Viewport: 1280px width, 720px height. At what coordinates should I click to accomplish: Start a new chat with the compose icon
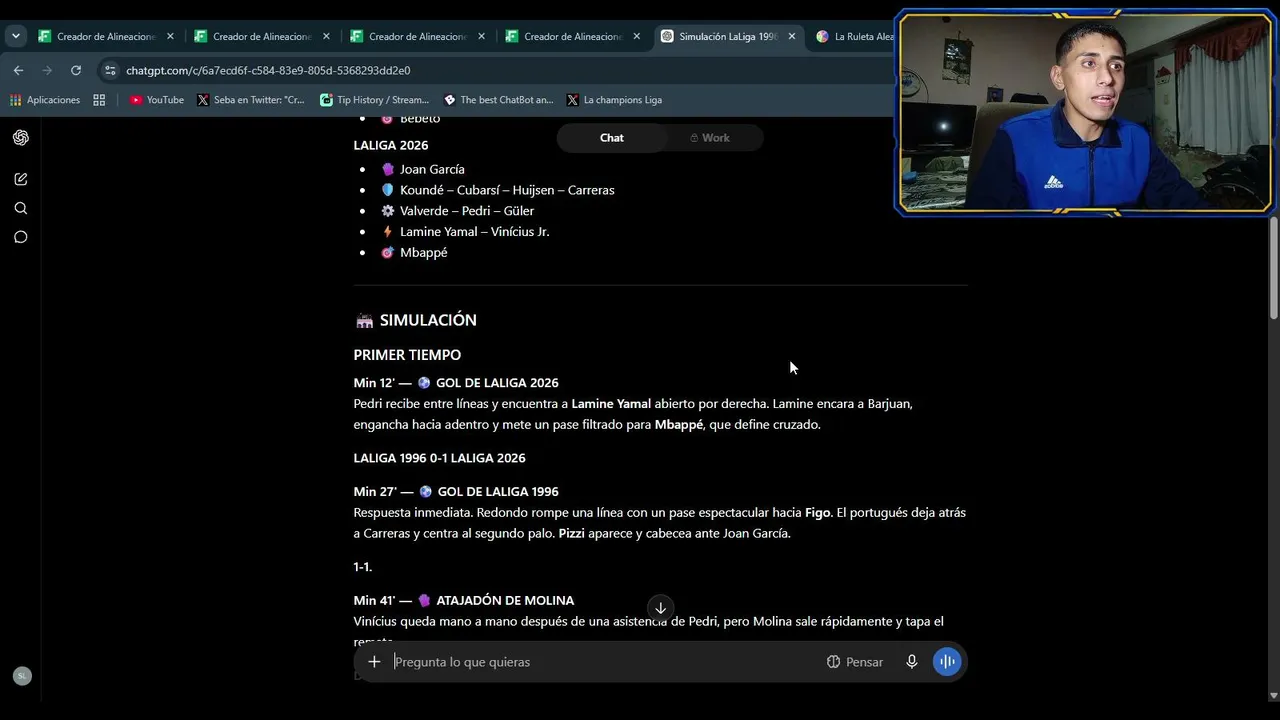pyautogui.click(x=20, y=179)
